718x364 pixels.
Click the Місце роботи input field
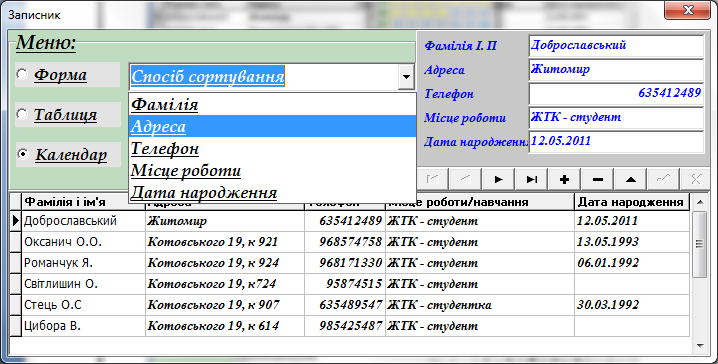616,117
